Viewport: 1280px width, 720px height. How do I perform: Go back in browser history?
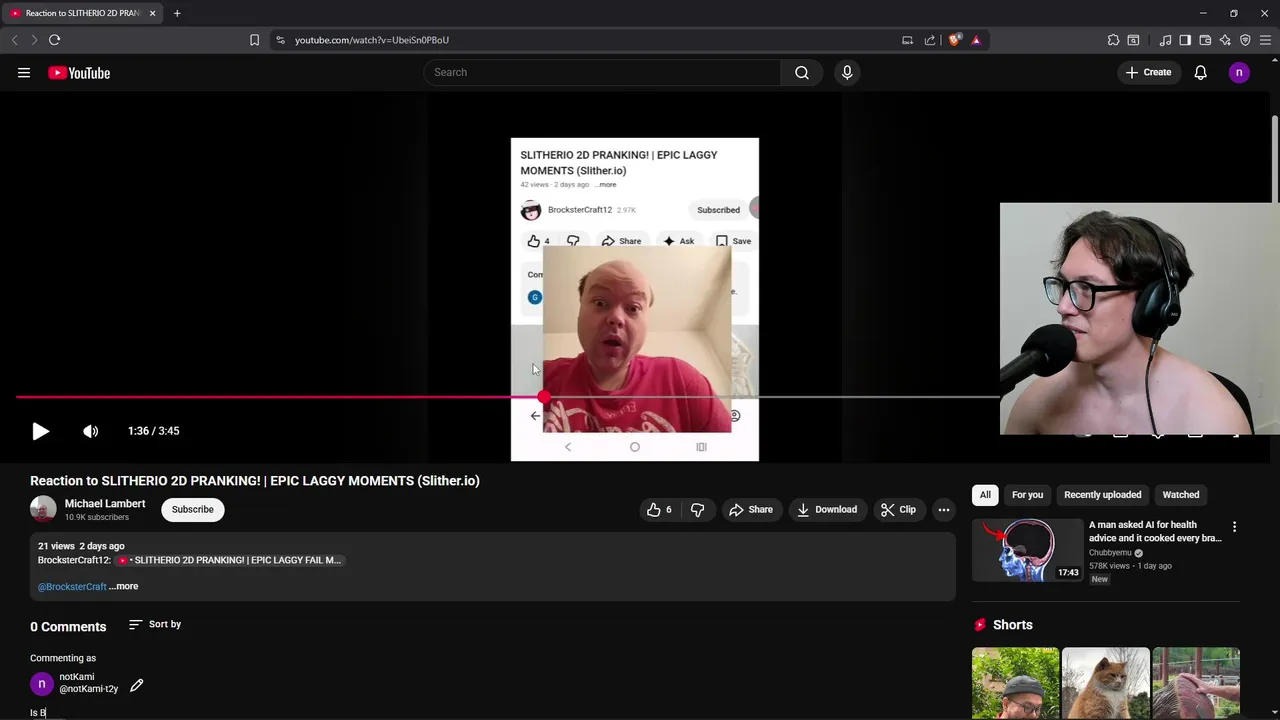(14, 40)
